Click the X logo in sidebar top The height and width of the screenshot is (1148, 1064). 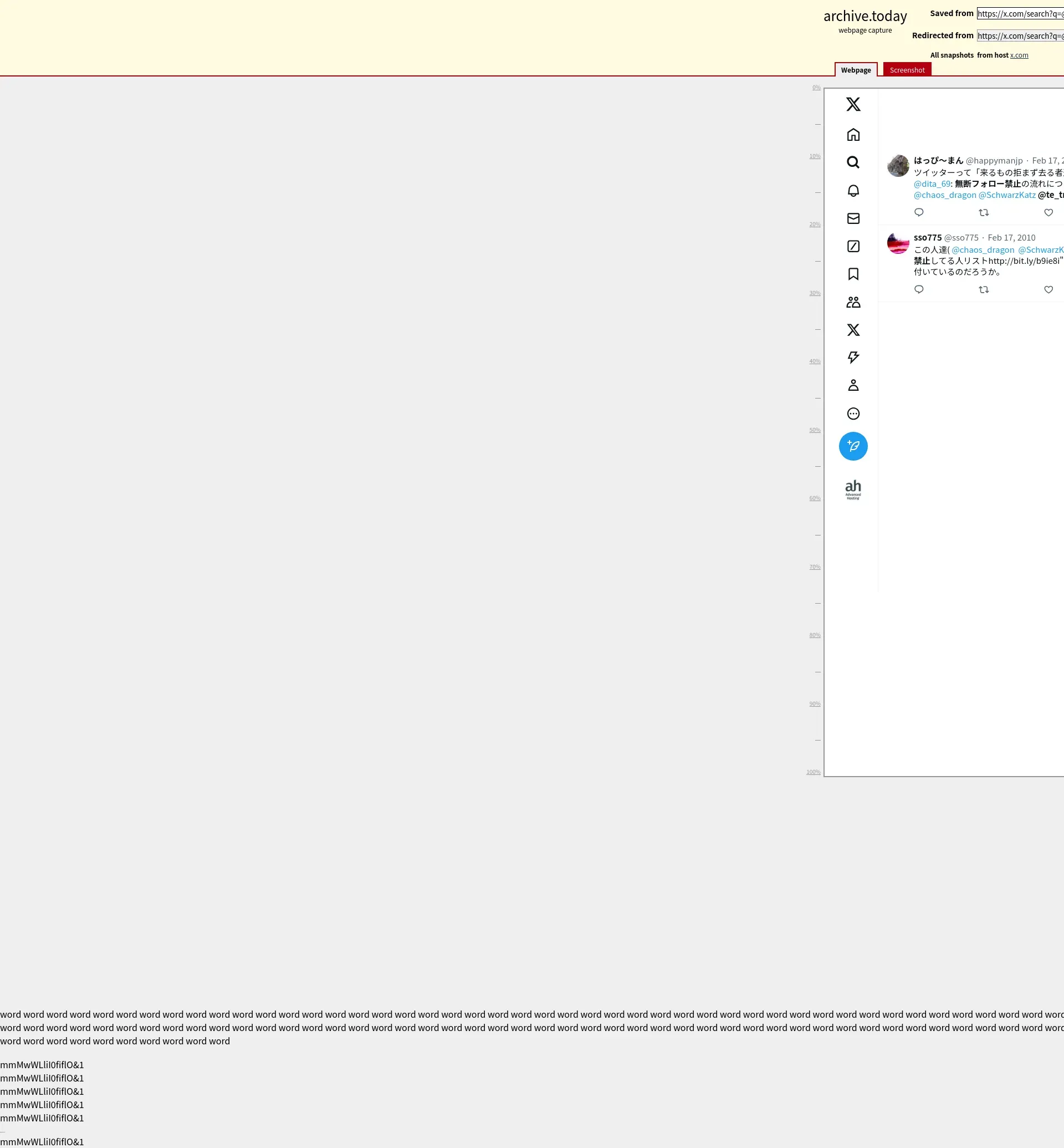(853, 104)
